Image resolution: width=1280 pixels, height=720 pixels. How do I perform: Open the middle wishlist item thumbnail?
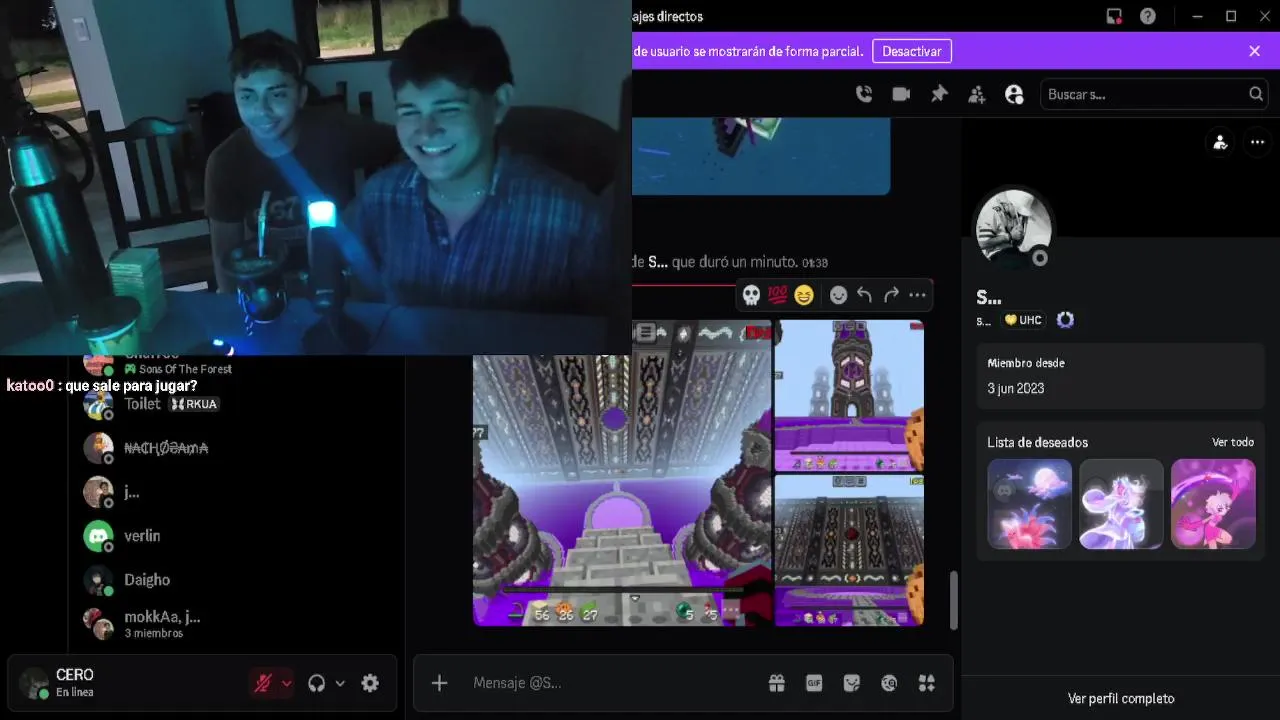(x=1121, y=504)
